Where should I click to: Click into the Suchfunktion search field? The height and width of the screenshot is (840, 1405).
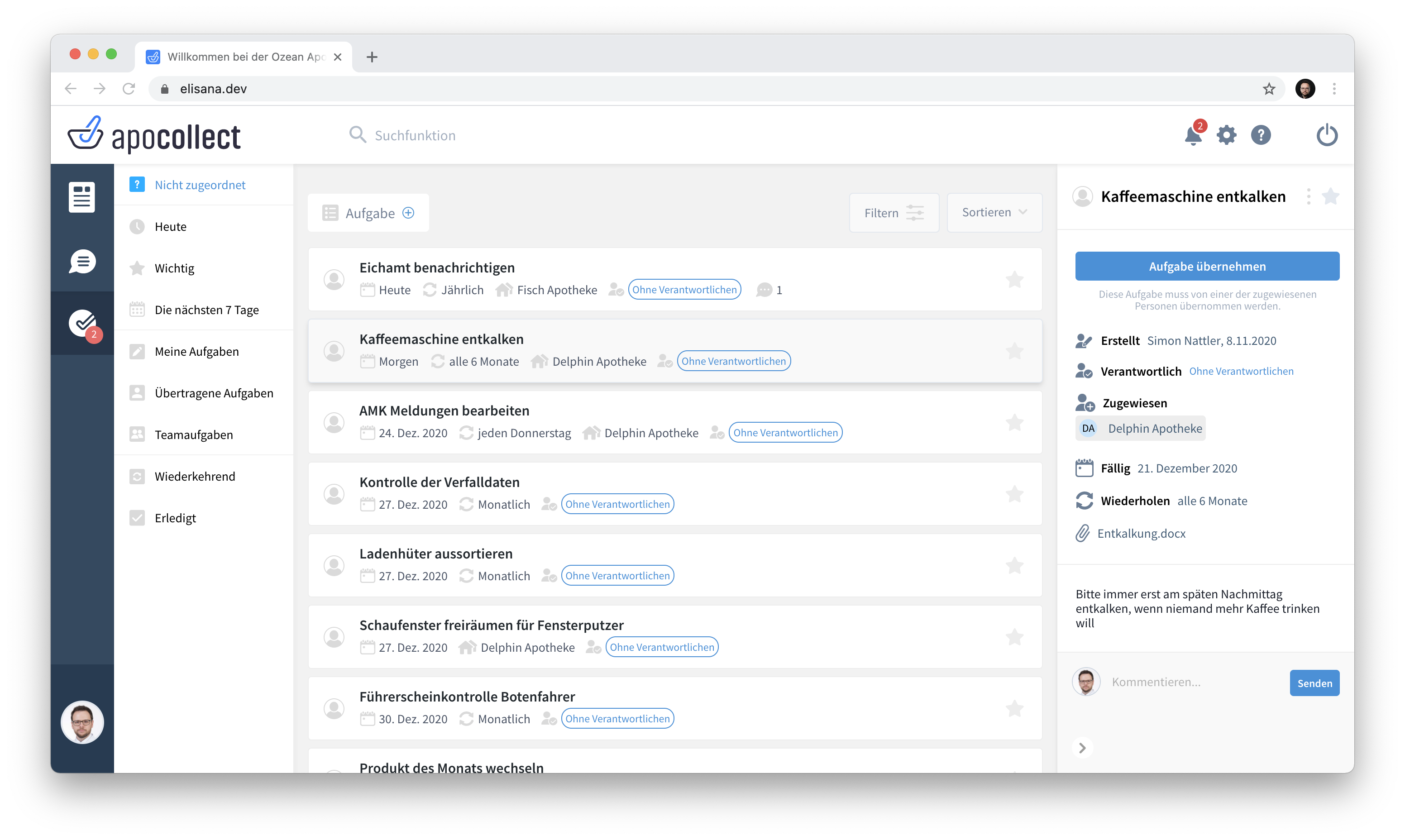(415, 135)
